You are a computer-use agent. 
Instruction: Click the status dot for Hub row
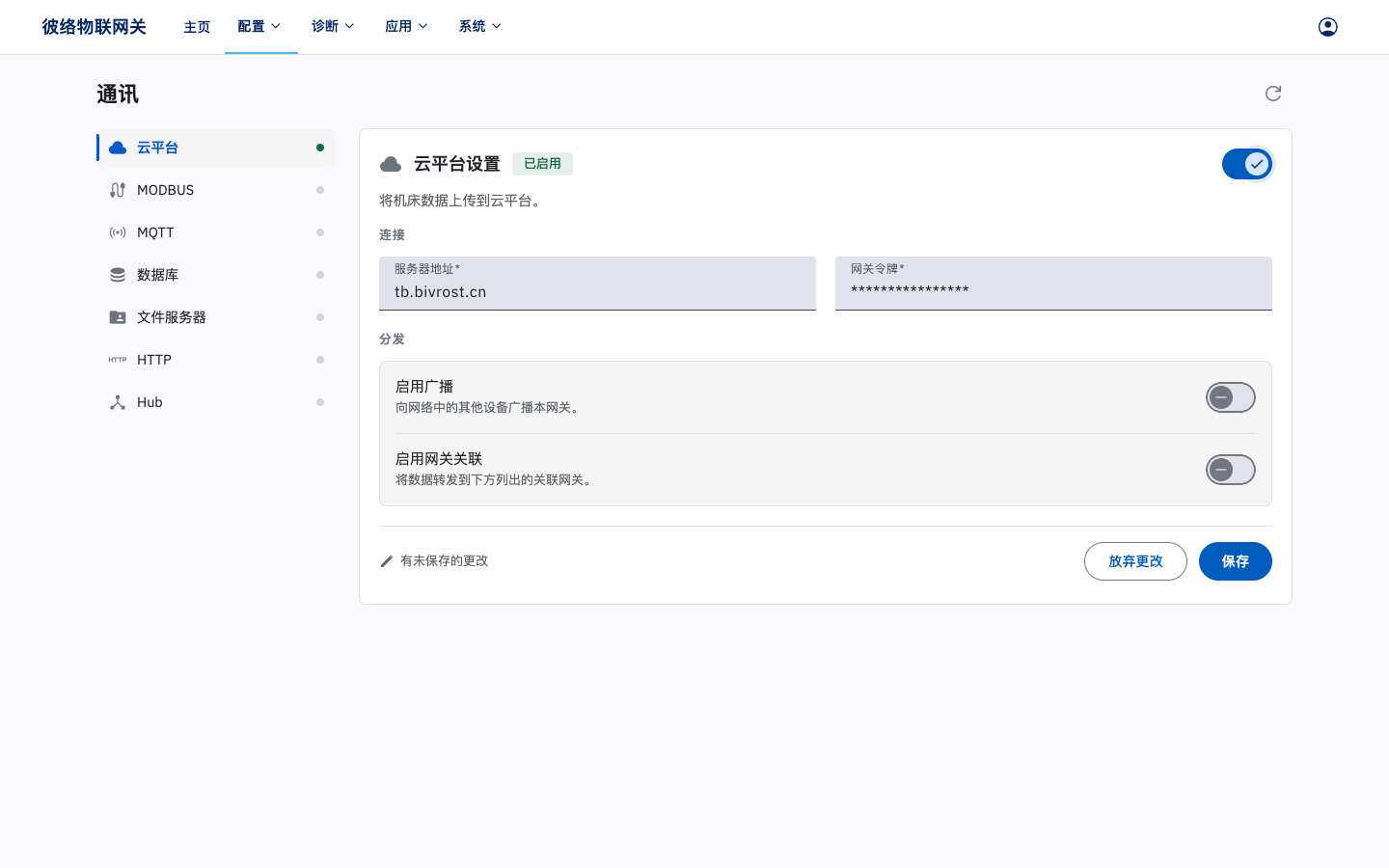coord(320,402)
